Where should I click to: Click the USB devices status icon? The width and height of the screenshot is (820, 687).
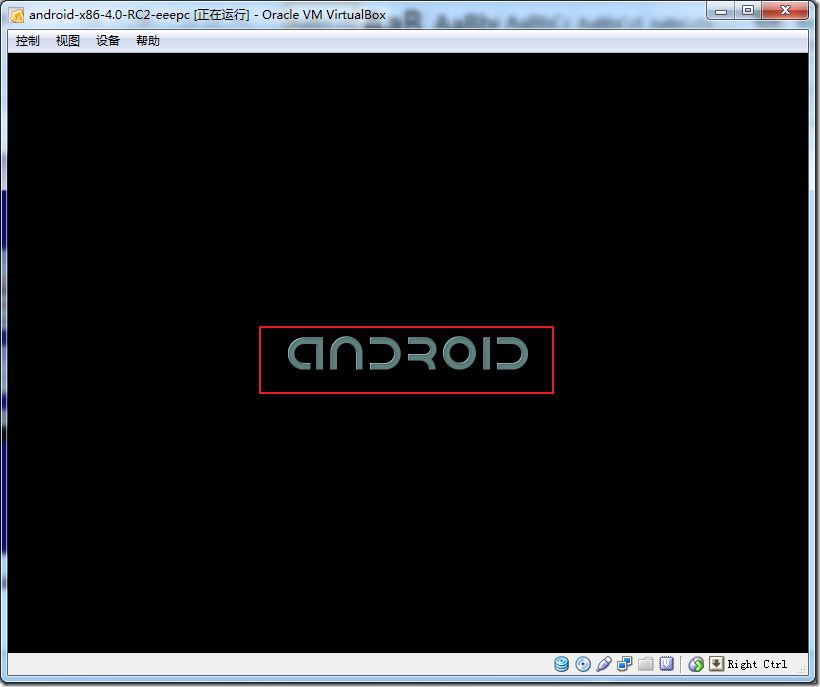[x=603, y=664]
